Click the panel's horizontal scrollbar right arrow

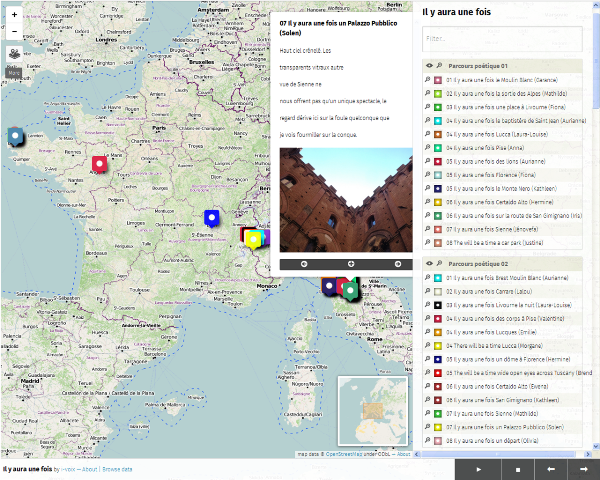click(x=588, y=454)
